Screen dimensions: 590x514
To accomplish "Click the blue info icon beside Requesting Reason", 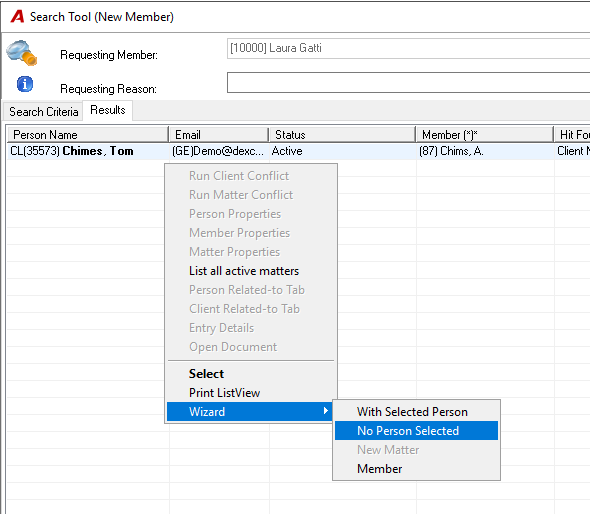I will (x=25, y=84).
